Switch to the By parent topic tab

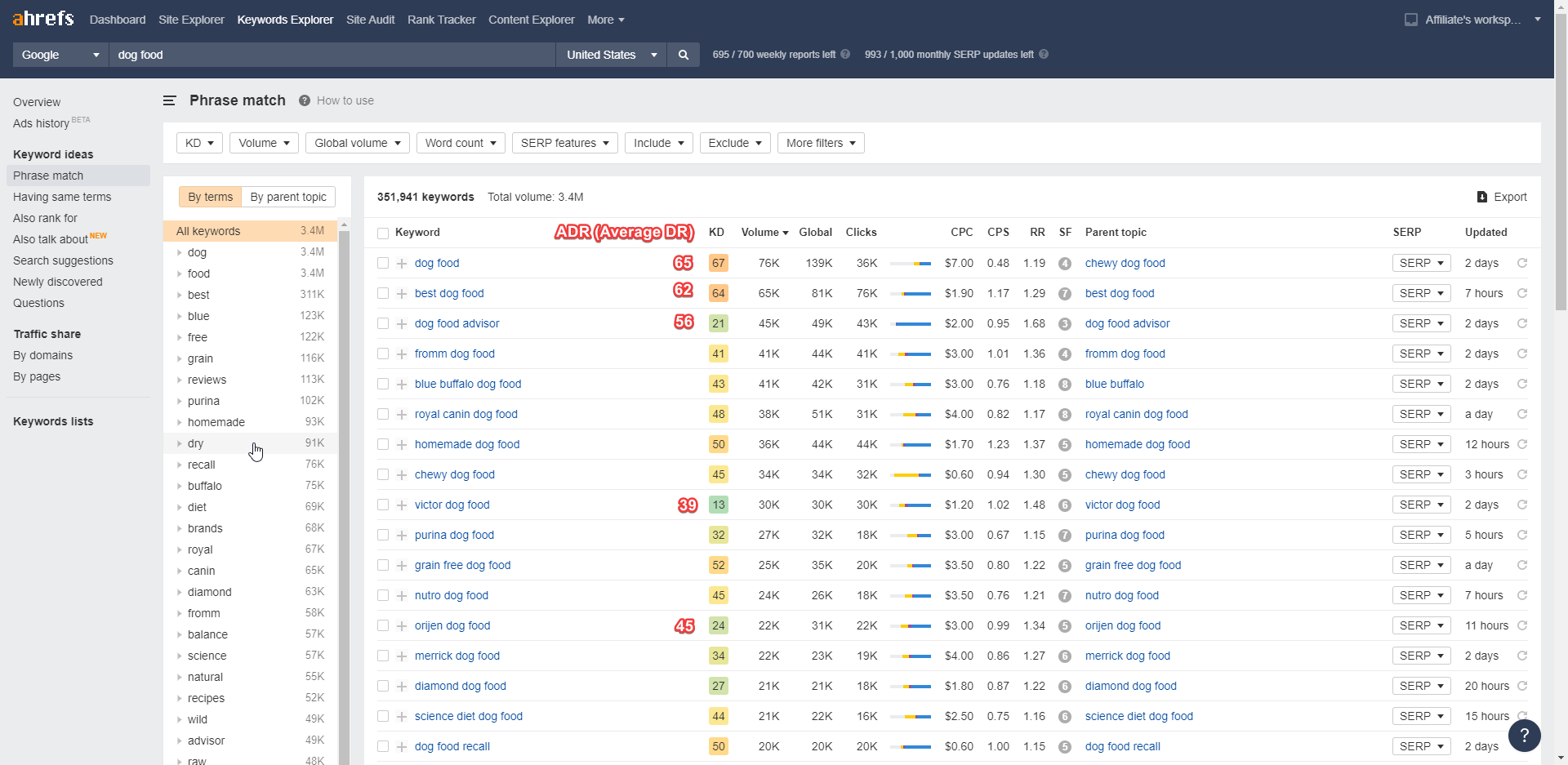[x=288, y=197]
